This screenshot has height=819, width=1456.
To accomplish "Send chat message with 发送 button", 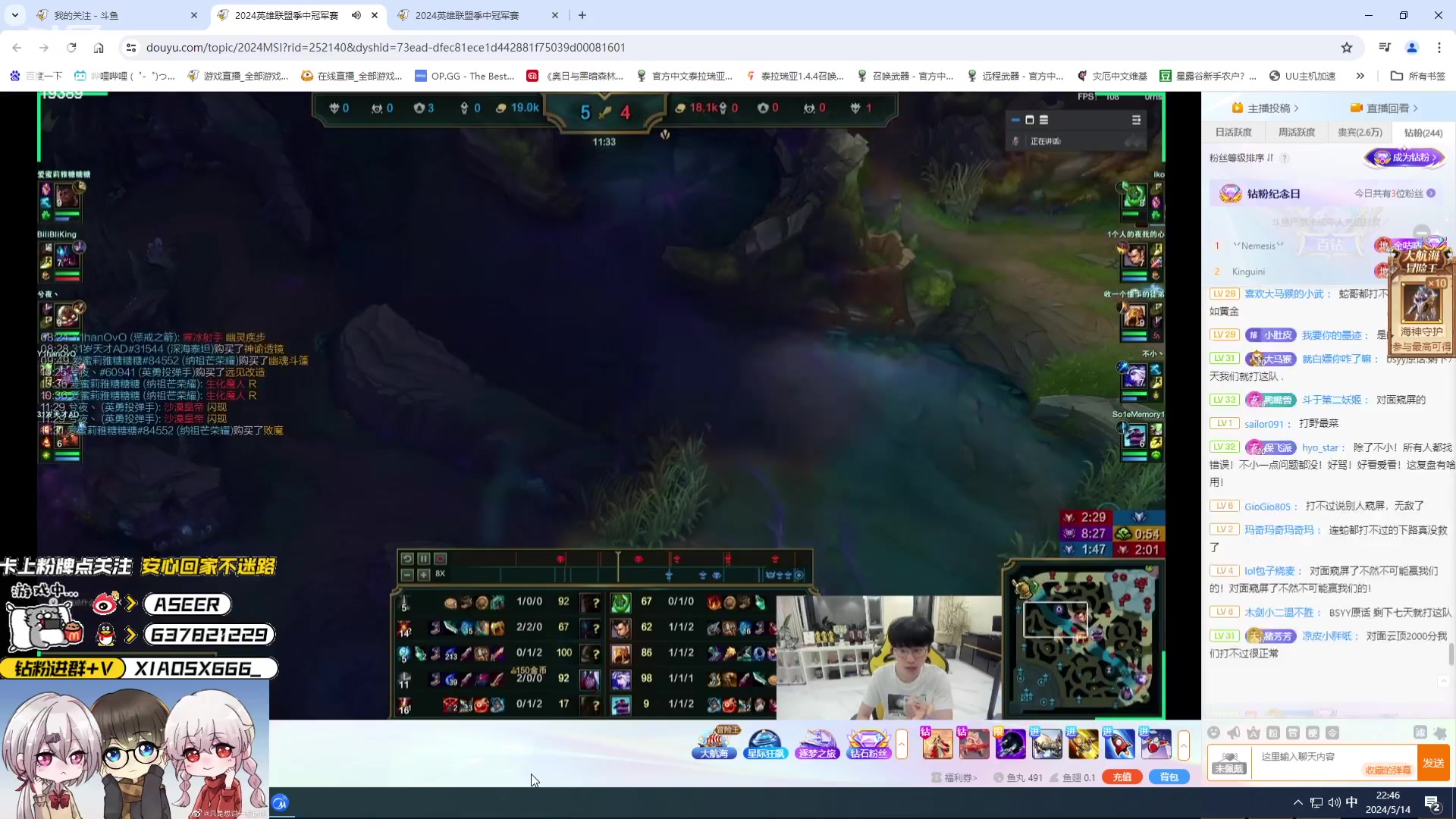I will click(x=1433, y=763).
